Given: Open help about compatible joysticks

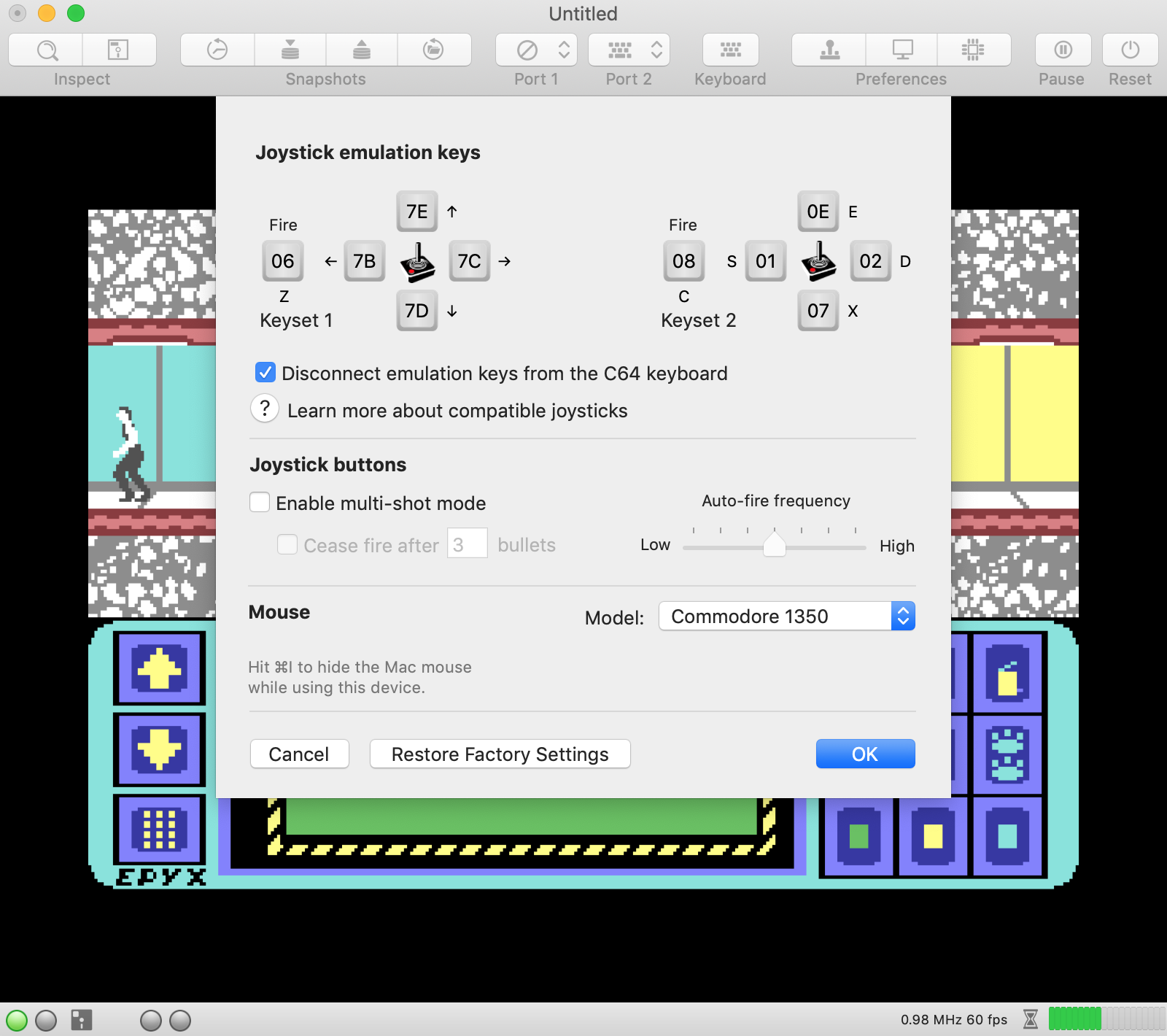Looking at the screenshot, I should (x=265, y=409).
